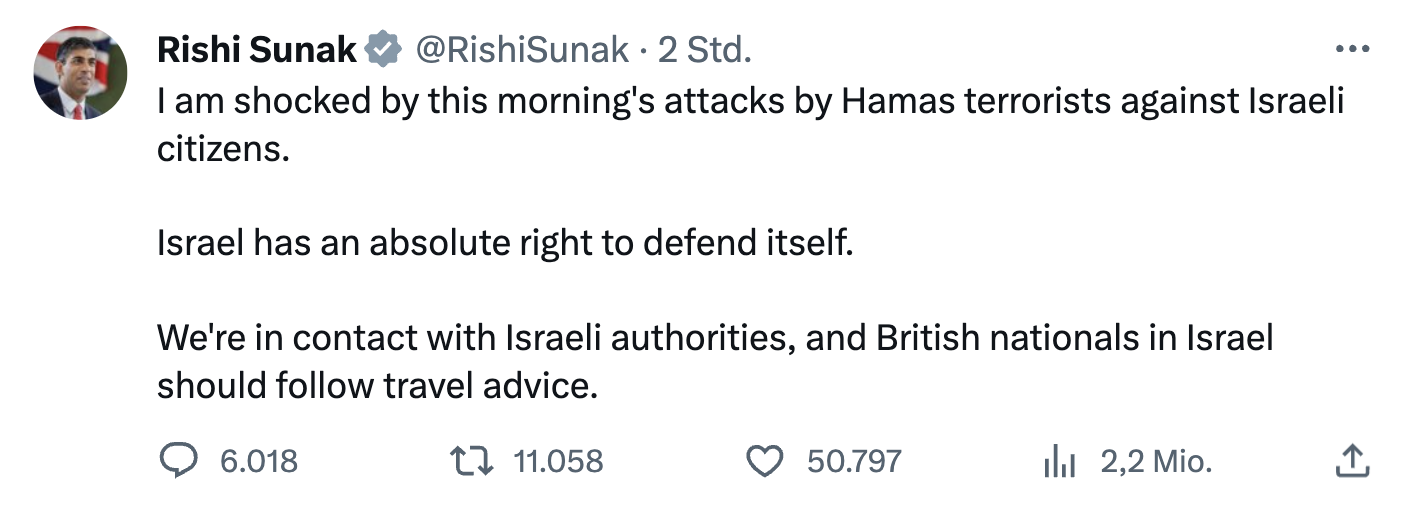The width and height of the screenshot is (1410, 510).
Task: Click the 2,2 Mio. views count
Action: (x=1156, y=461)
